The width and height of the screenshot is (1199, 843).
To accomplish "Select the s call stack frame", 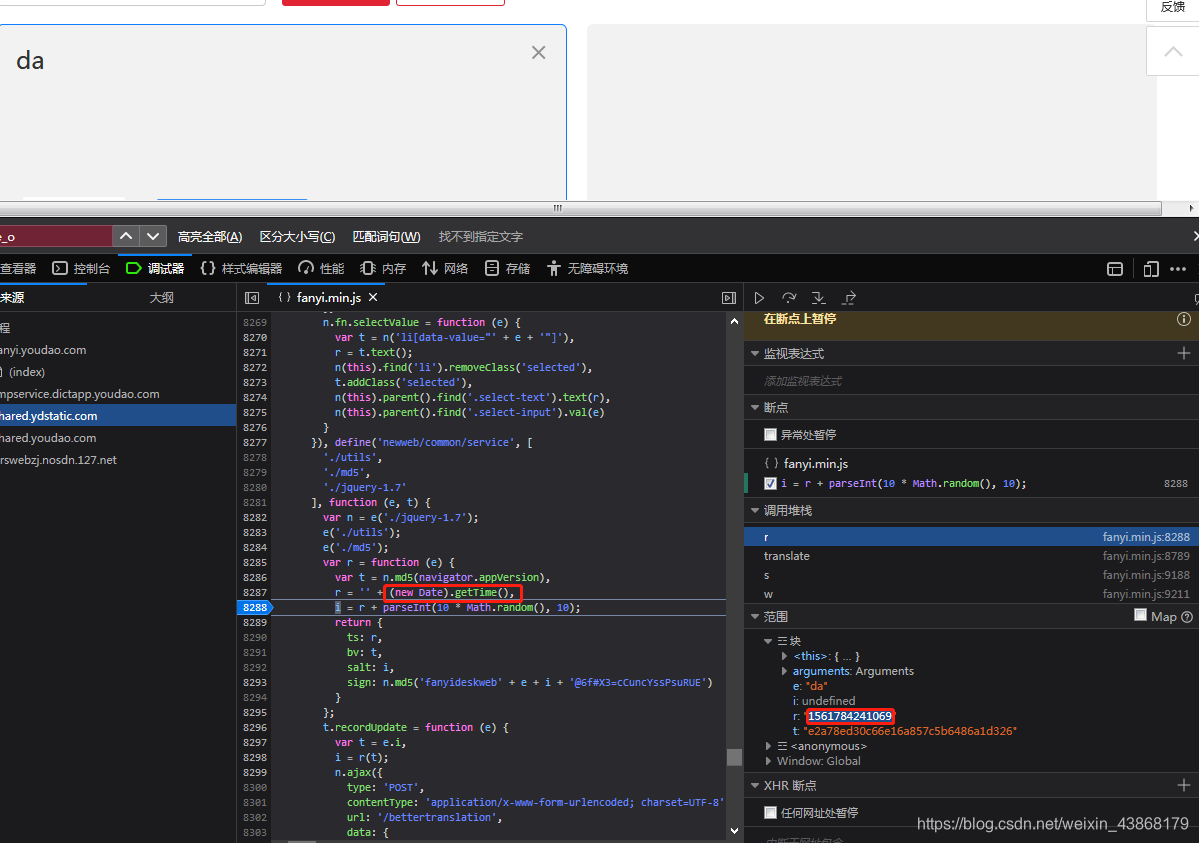I will pyautogui.click(x=971, y=575).
